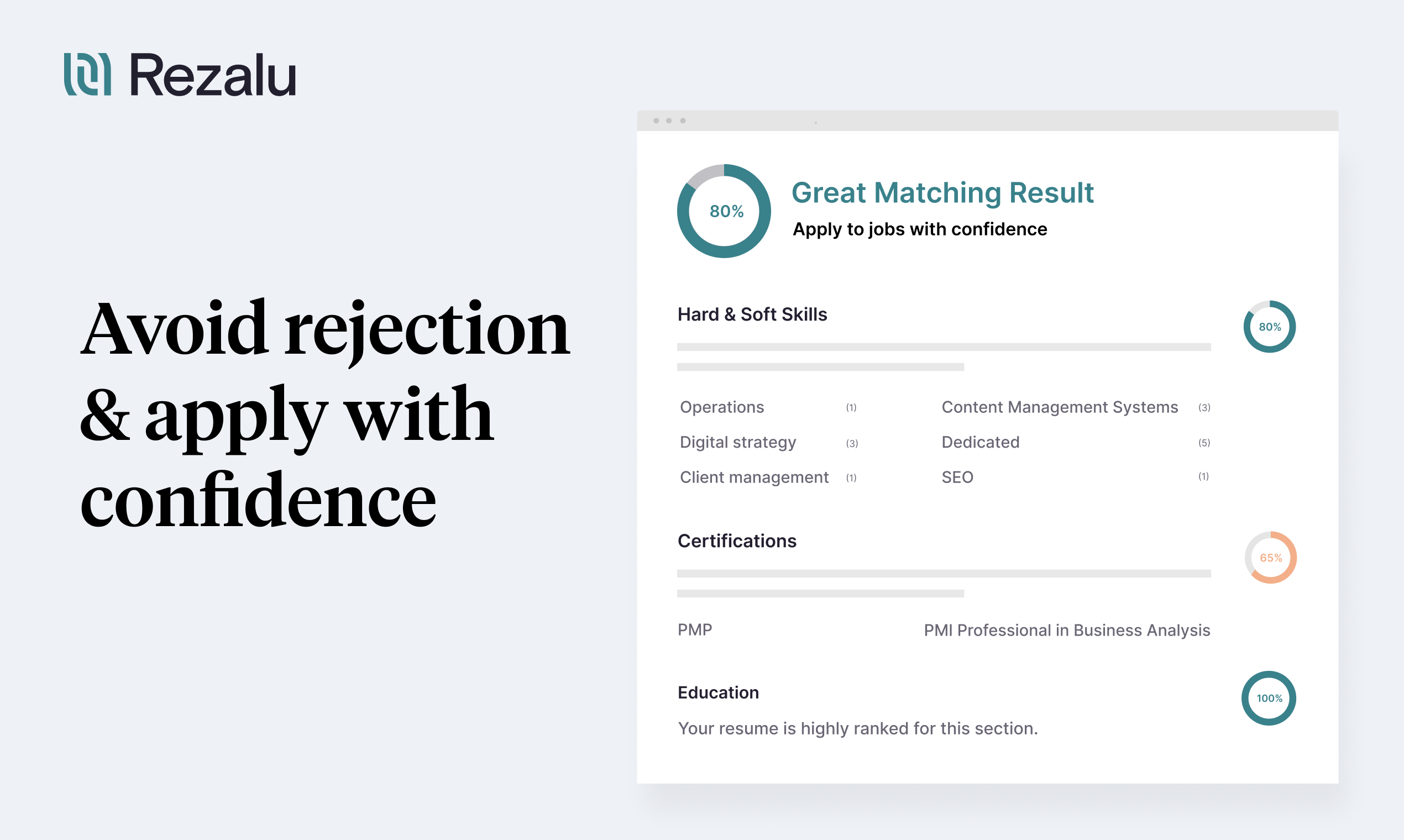The image size is (1404, 840).
Task: Click the 80% overall match donut chart
Action: tap(724, 211)
